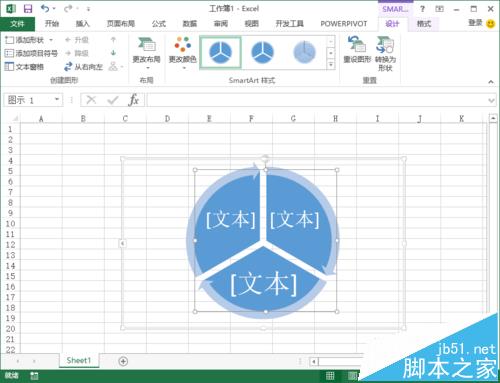
Task: Click the horizontal scrollbar left arrow
Action: pos(314,361)
